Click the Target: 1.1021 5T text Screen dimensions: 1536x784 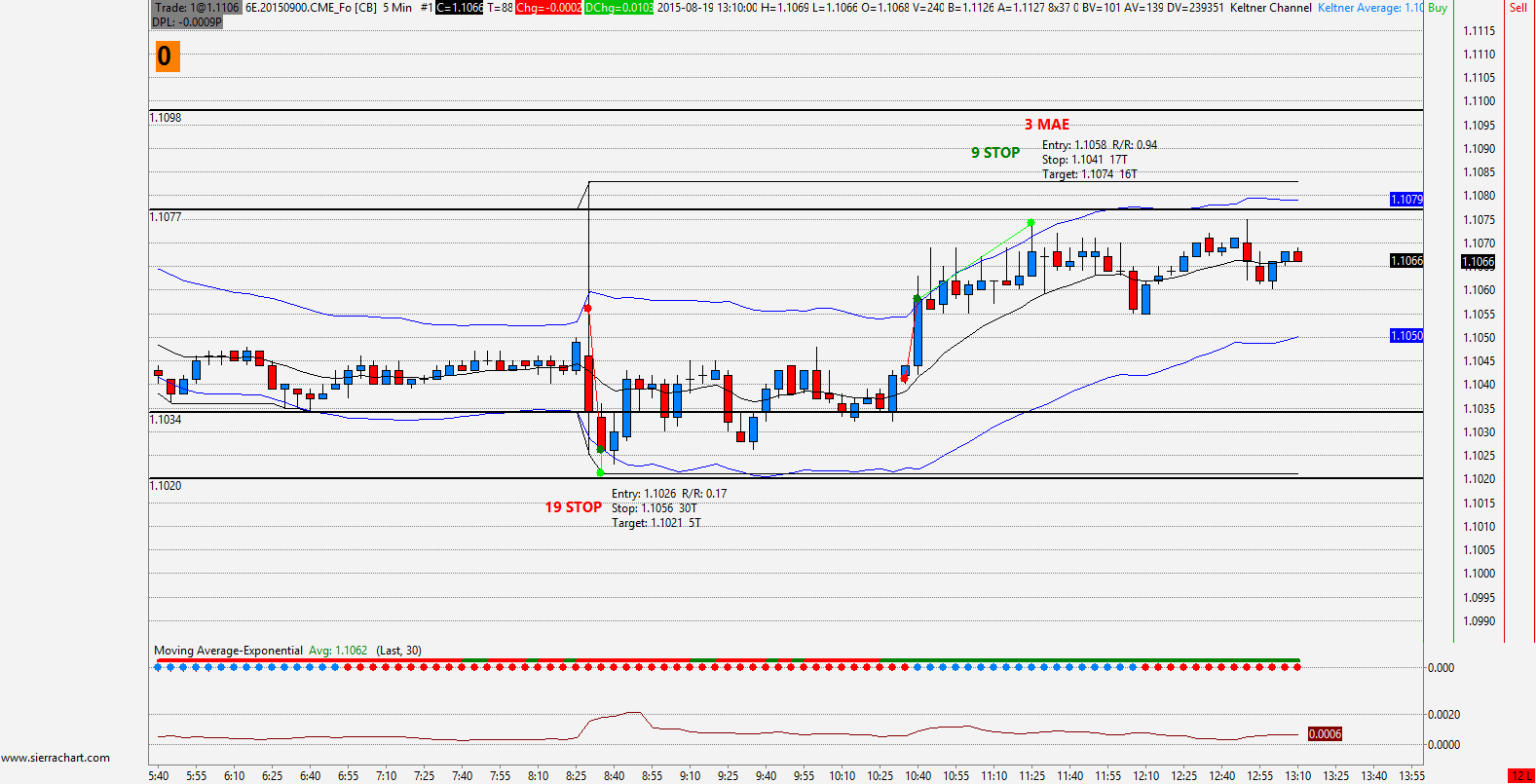(x=656, y=523)
